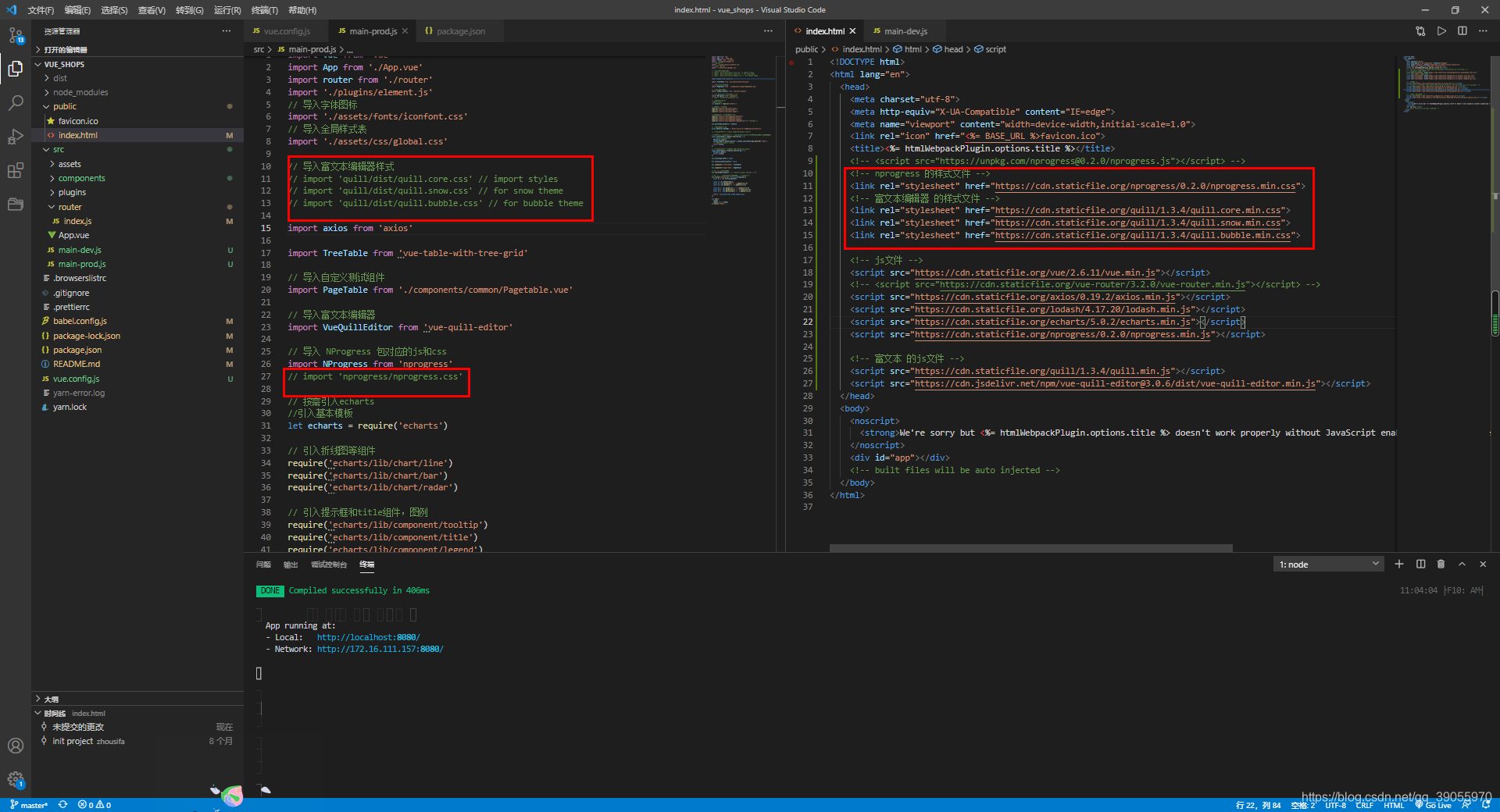Open Explorer panel more actions ellipsis
The height and width of the screenshot is (812, 1500).
point(227,31)
